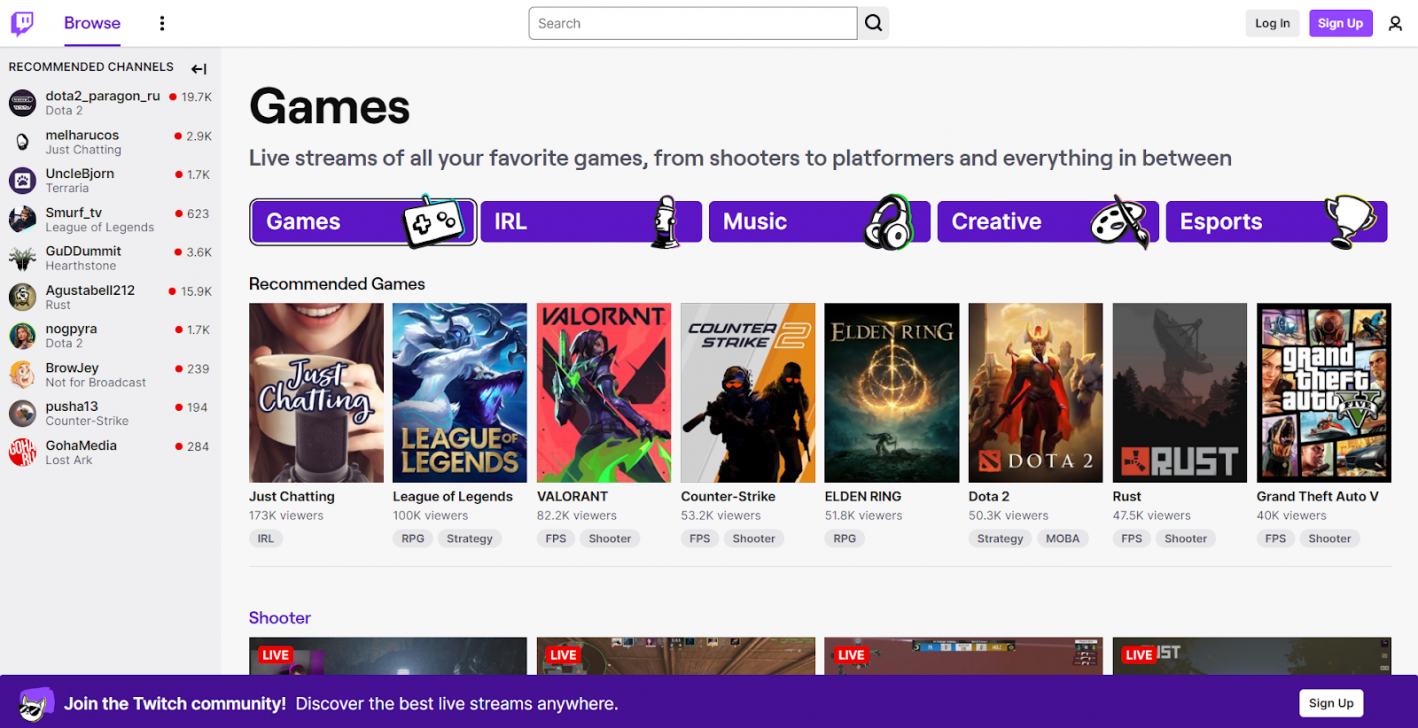The width and height of the screenshot is (1418, 728).
Task: Click the UncleBjorn channel name
Action: tap(80, 174)
